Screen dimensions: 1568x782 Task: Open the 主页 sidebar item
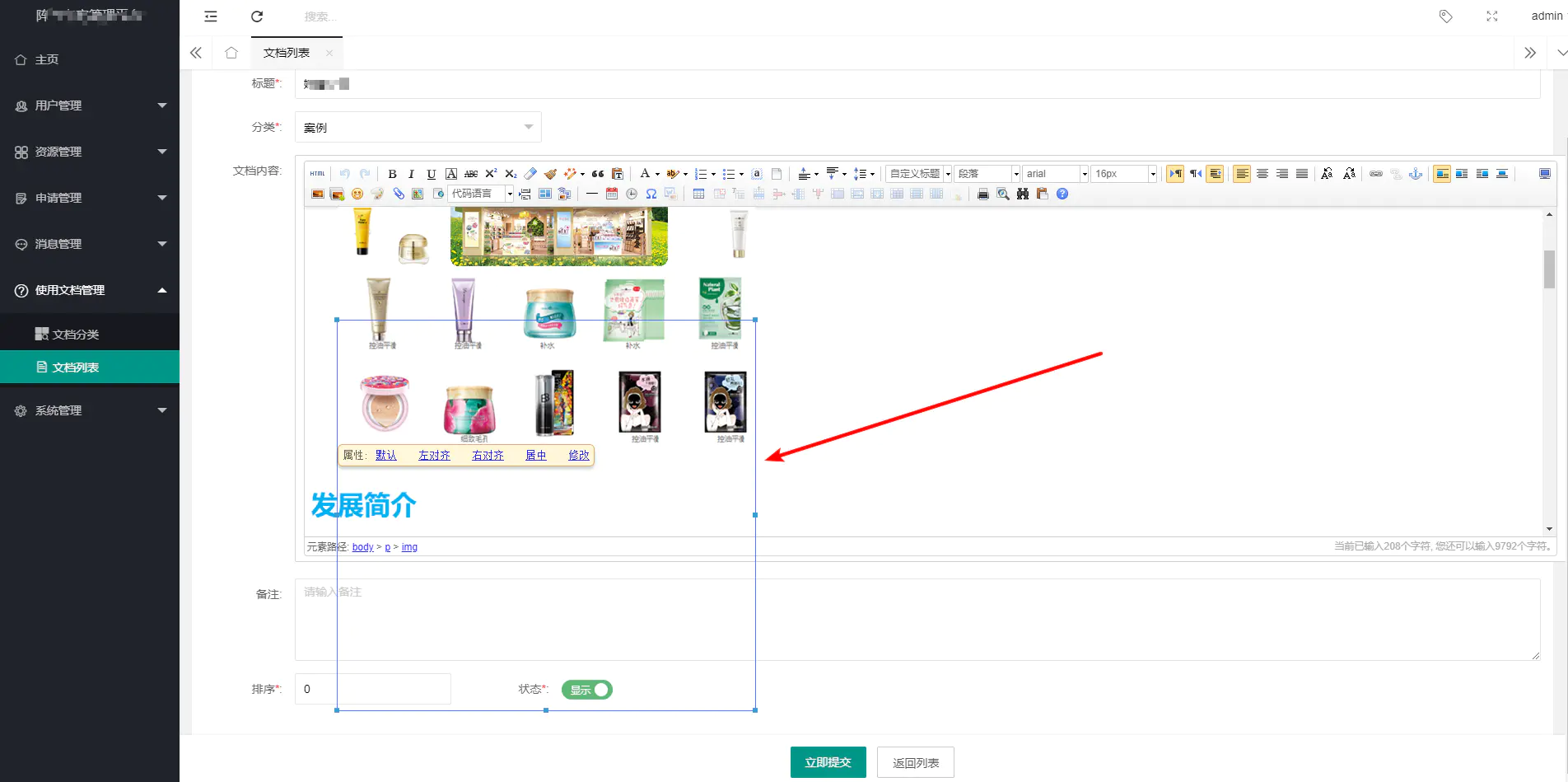pos(90,59)
